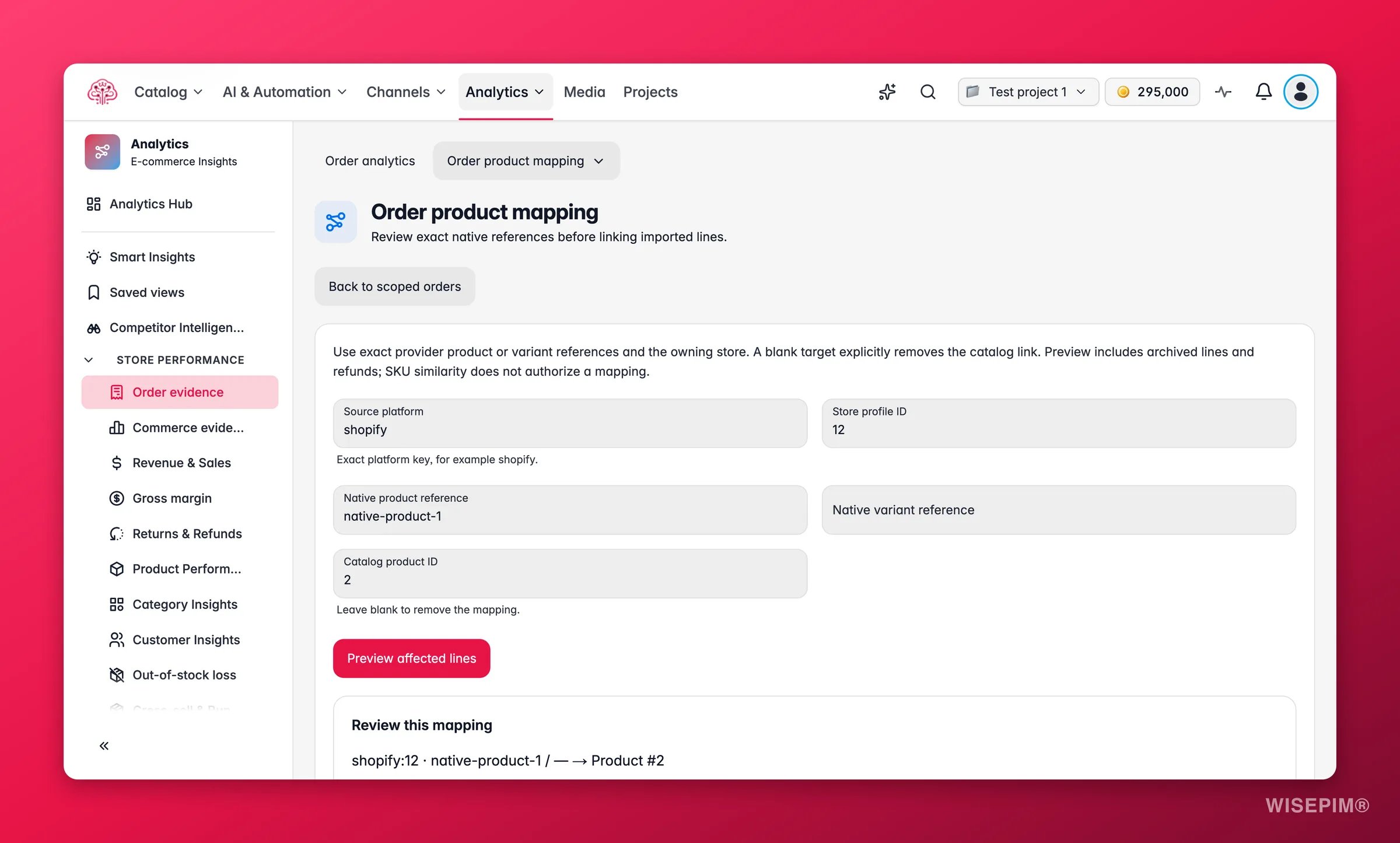Image resolution: width=1400 pixels, height=843 pixels.
Task: Click the Gross margin coin icon
Action: pos(117,498)
